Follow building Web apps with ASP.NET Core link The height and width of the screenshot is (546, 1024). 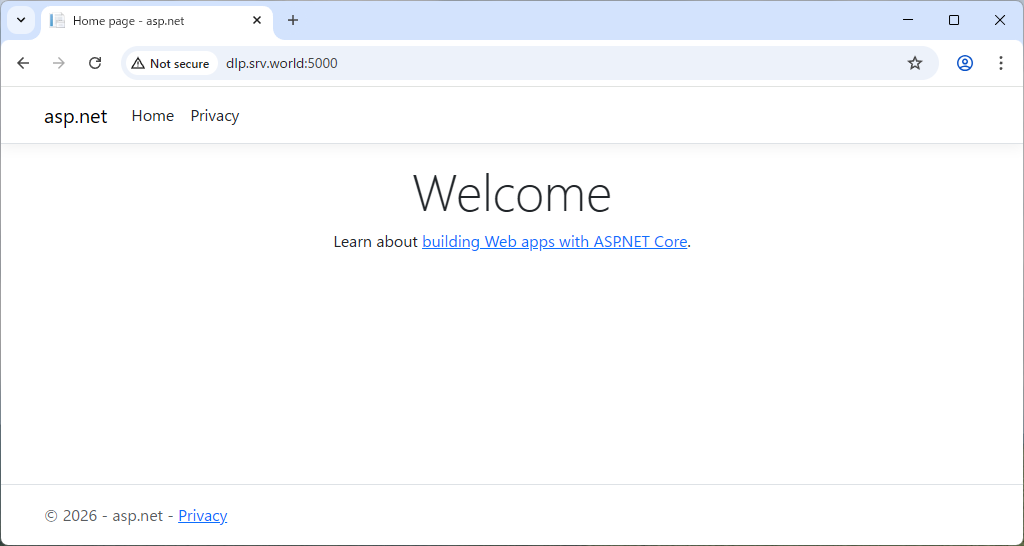(554, 242)
